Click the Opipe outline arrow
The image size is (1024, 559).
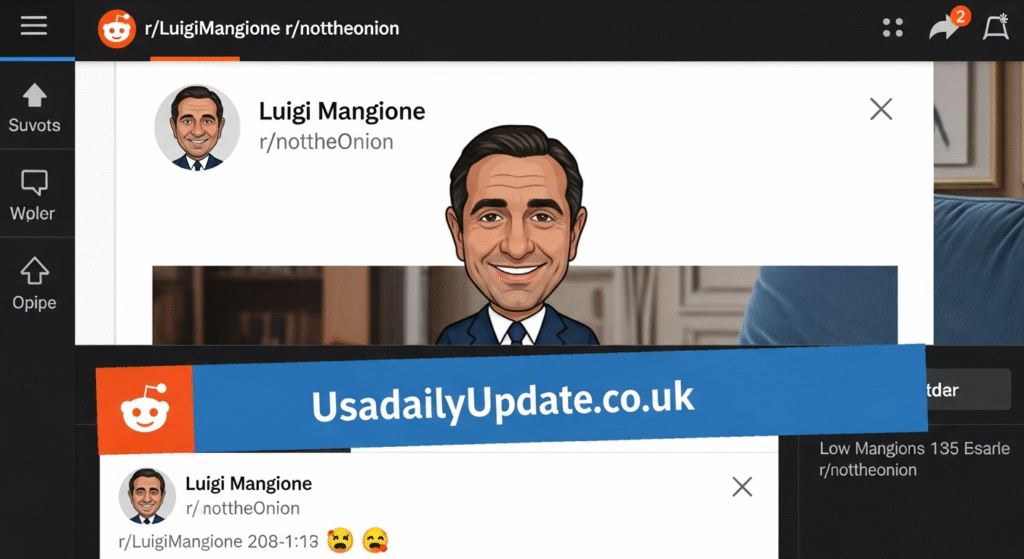pos(35,270)
